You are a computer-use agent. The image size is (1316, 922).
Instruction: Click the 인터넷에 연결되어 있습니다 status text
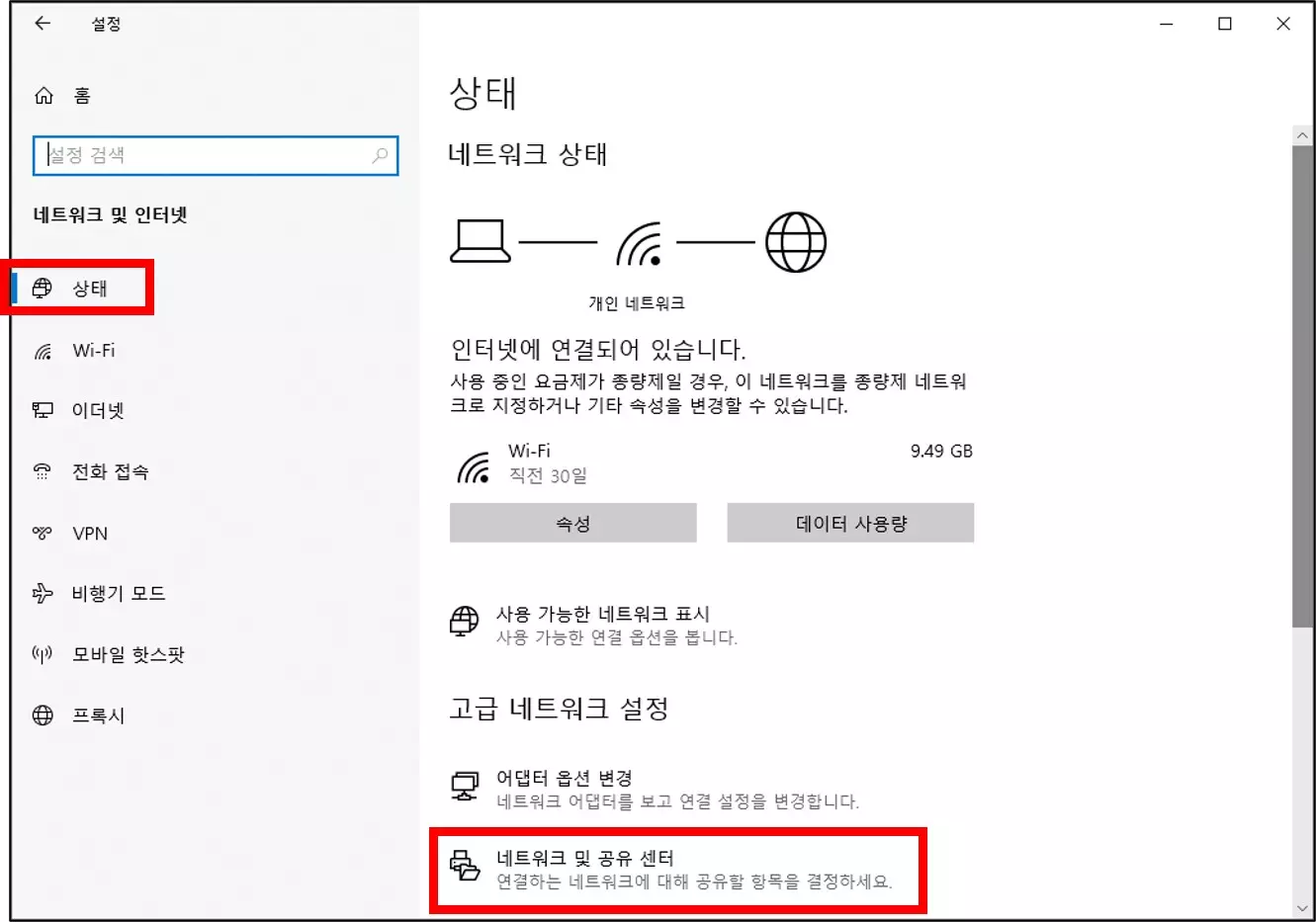[x=598, y=349]
